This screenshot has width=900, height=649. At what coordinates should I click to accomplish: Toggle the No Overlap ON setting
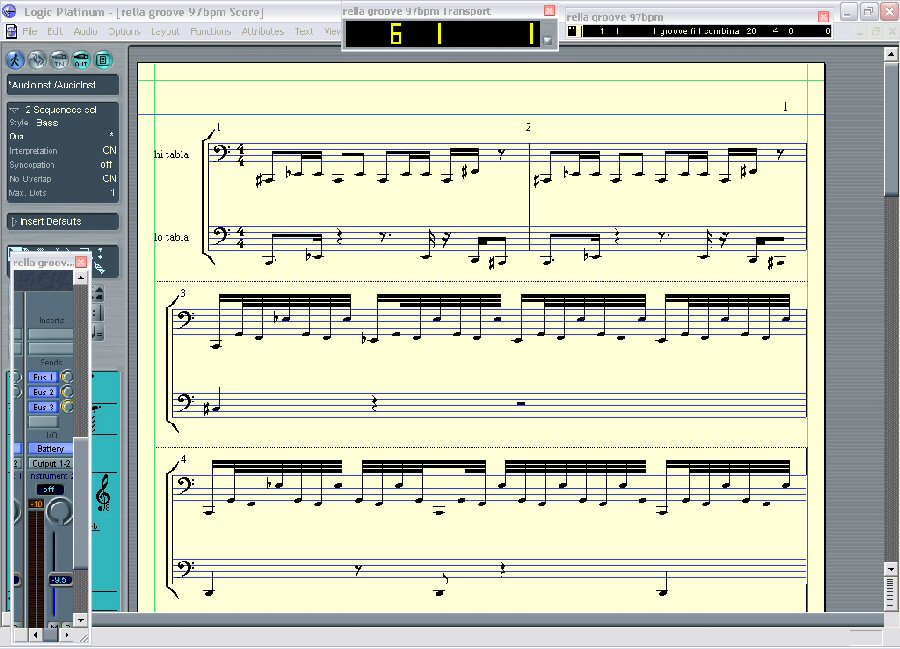tap(109, 179)
